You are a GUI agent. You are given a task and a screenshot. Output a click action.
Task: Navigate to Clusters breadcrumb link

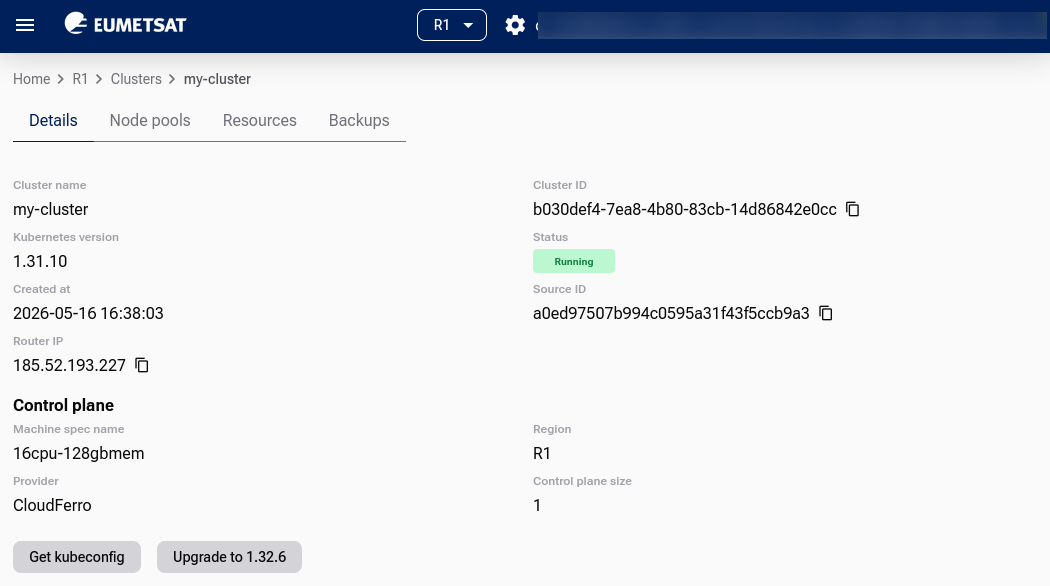point(136,79)
